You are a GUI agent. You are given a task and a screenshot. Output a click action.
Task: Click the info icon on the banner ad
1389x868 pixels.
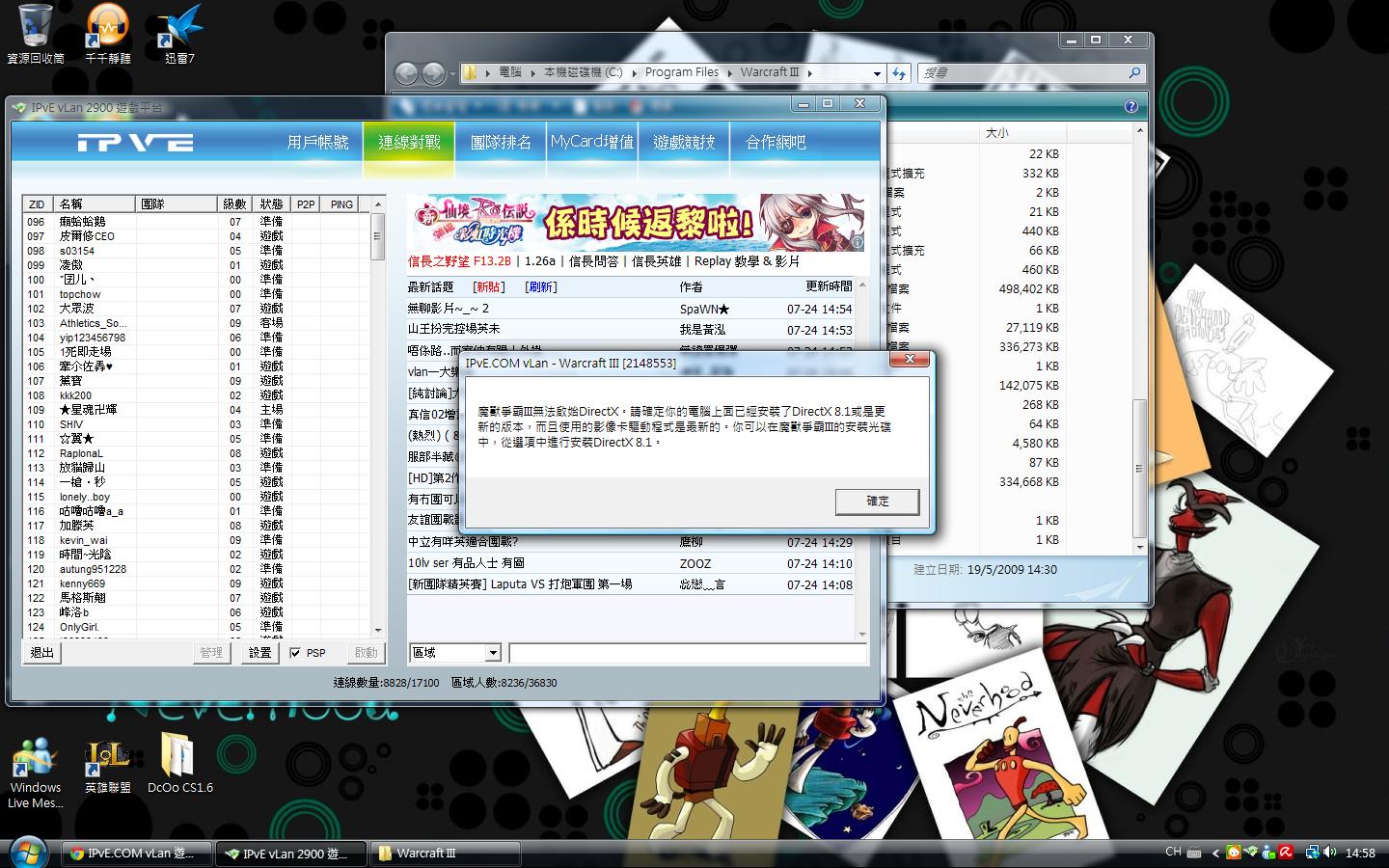(x=858, y=243)
